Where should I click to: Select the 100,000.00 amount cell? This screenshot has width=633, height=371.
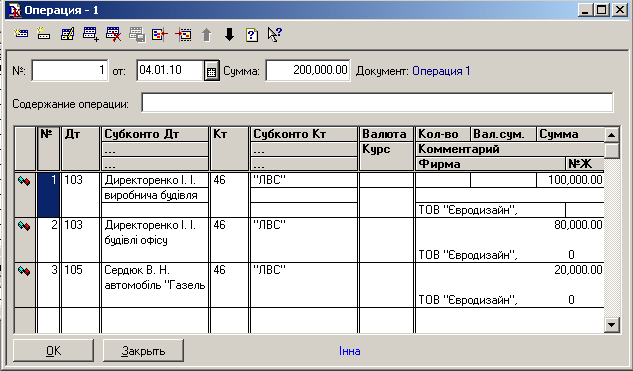click(x=570, y=180)
